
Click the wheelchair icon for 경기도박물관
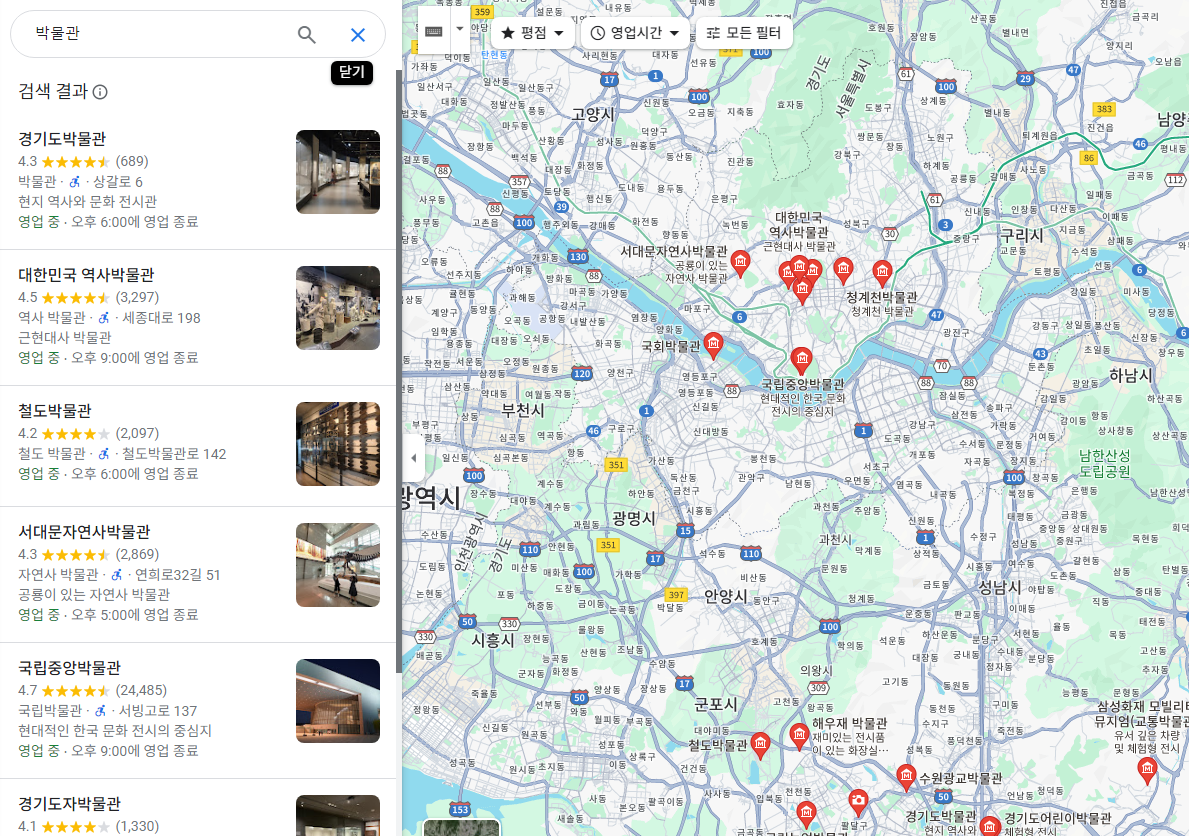tap(74, 181)
